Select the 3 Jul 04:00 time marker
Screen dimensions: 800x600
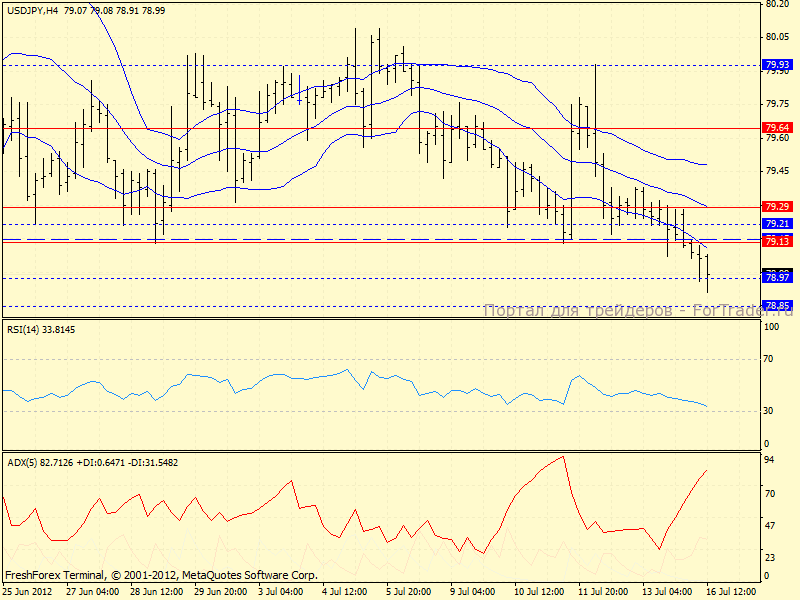pos(282,592)
